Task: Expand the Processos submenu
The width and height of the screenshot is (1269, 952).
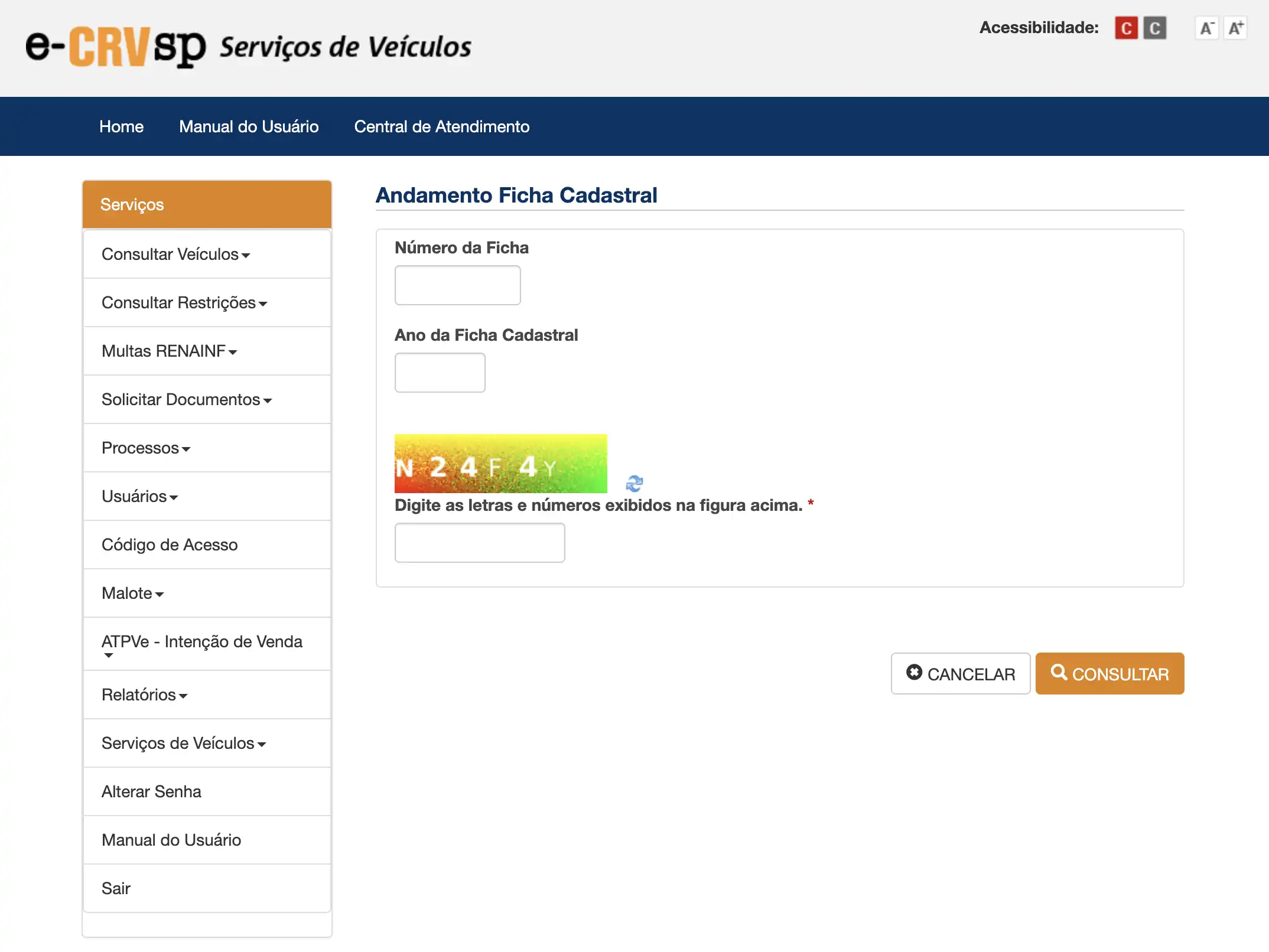Action: coord(145,448)
